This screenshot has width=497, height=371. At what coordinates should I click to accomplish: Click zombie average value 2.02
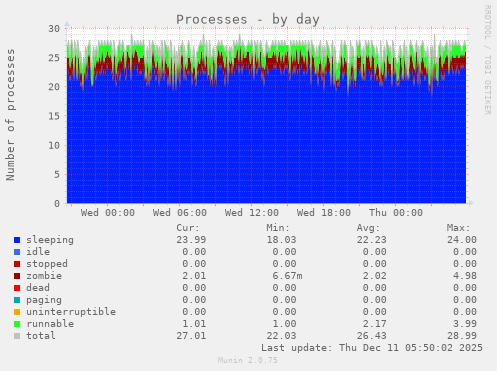(x=375, y=276)
